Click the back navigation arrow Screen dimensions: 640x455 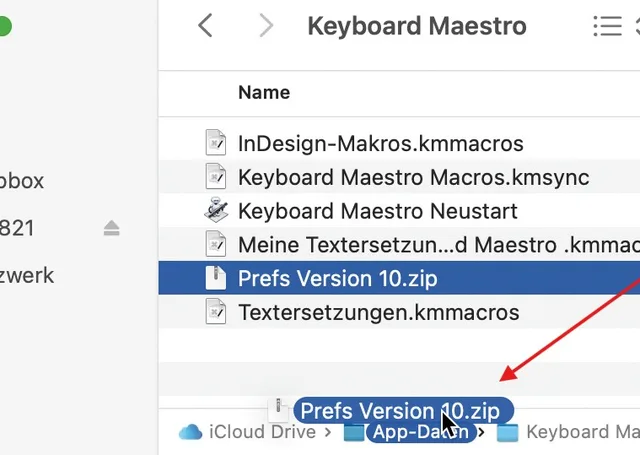(206, 26)
